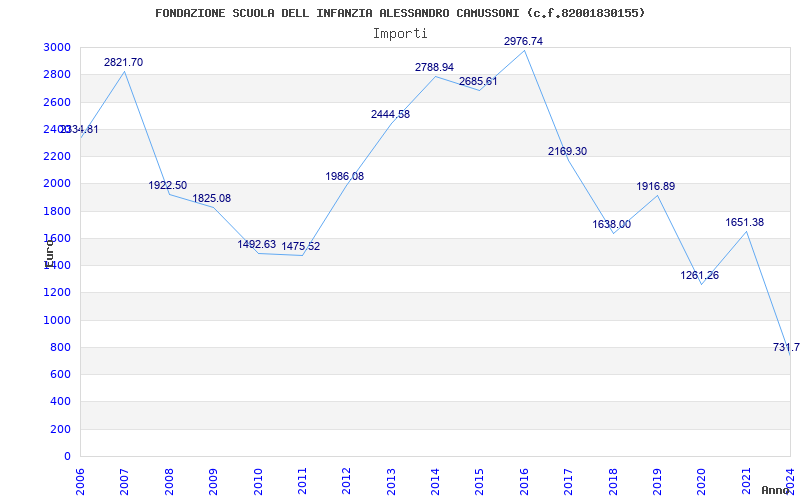Click y-axis value 1200

(x=57, y=293)
